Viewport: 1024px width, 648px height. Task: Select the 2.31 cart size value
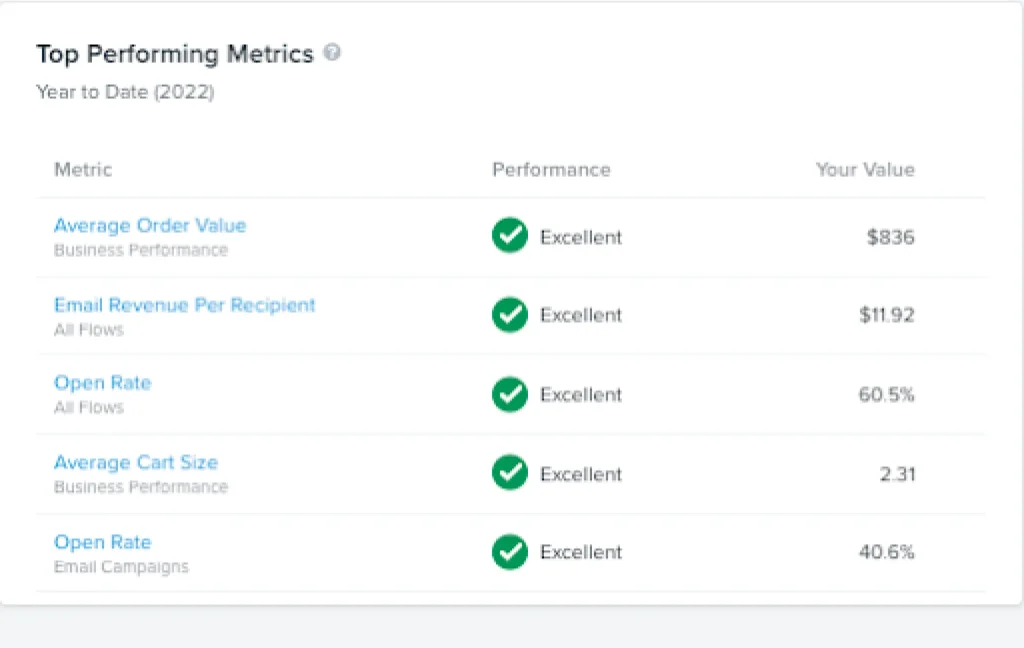pos(897,473)
